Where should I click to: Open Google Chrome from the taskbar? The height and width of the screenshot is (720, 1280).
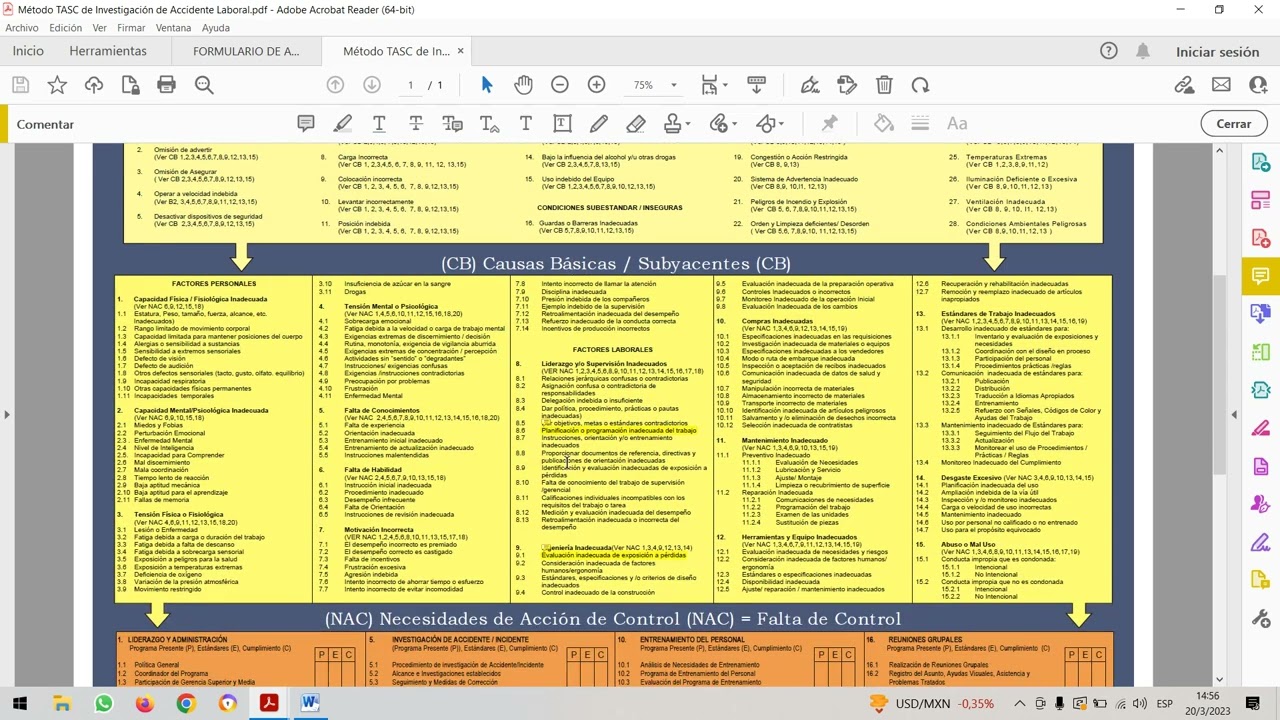click(186, 703)
